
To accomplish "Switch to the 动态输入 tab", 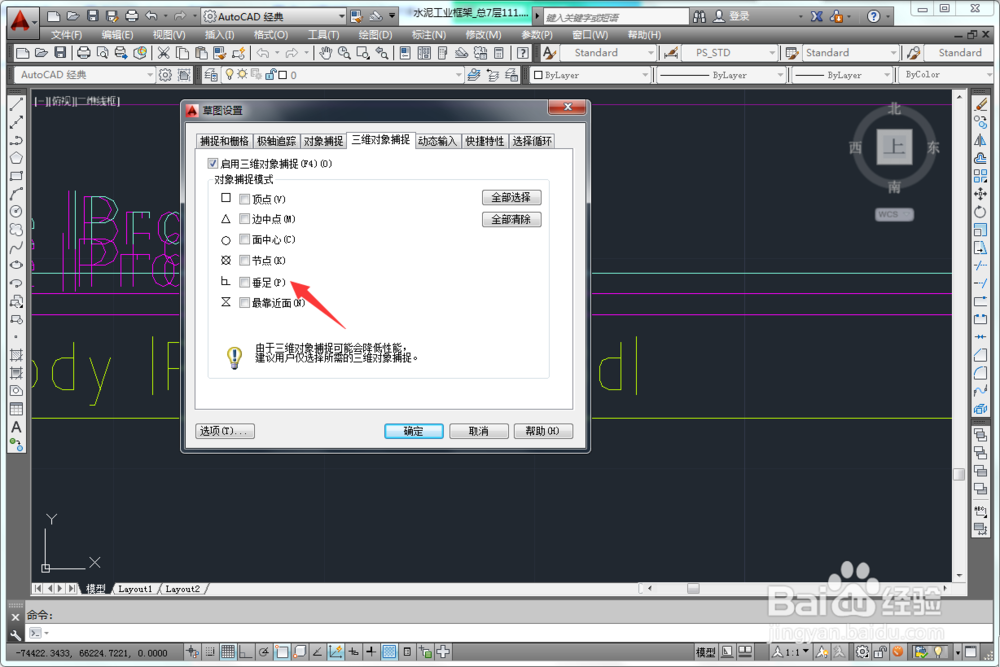I will [x=438, y=141].
